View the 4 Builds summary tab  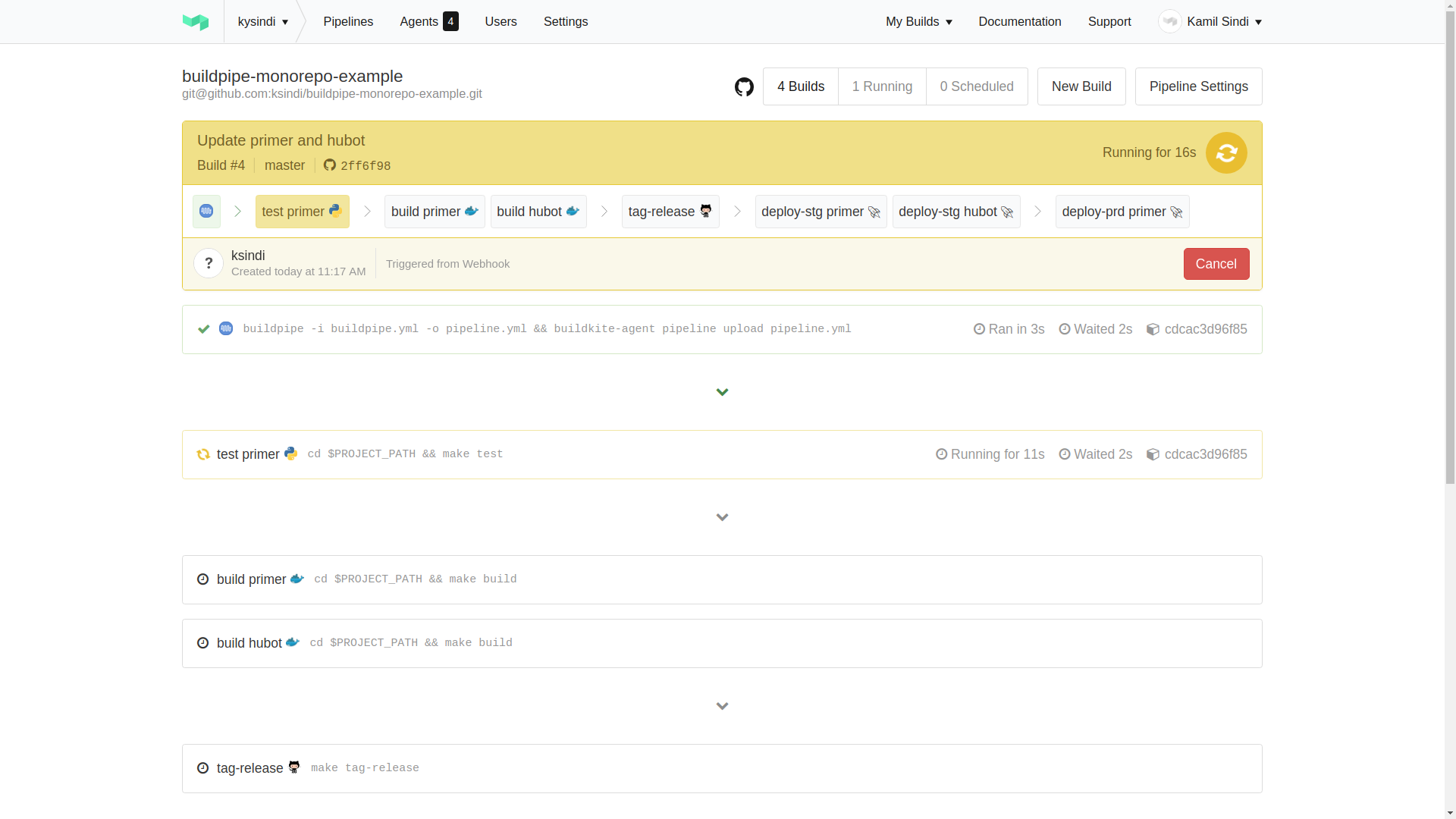pos(800,86)
